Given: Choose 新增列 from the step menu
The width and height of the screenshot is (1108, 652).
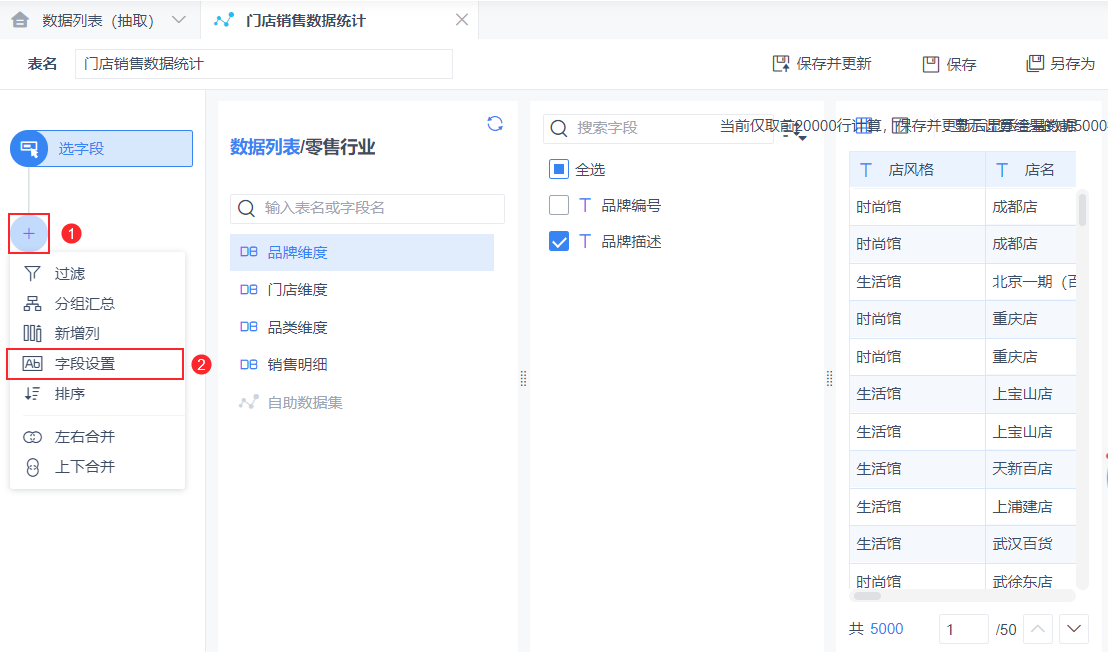Looking at the screenshot, I should click(x=97, y=333).
